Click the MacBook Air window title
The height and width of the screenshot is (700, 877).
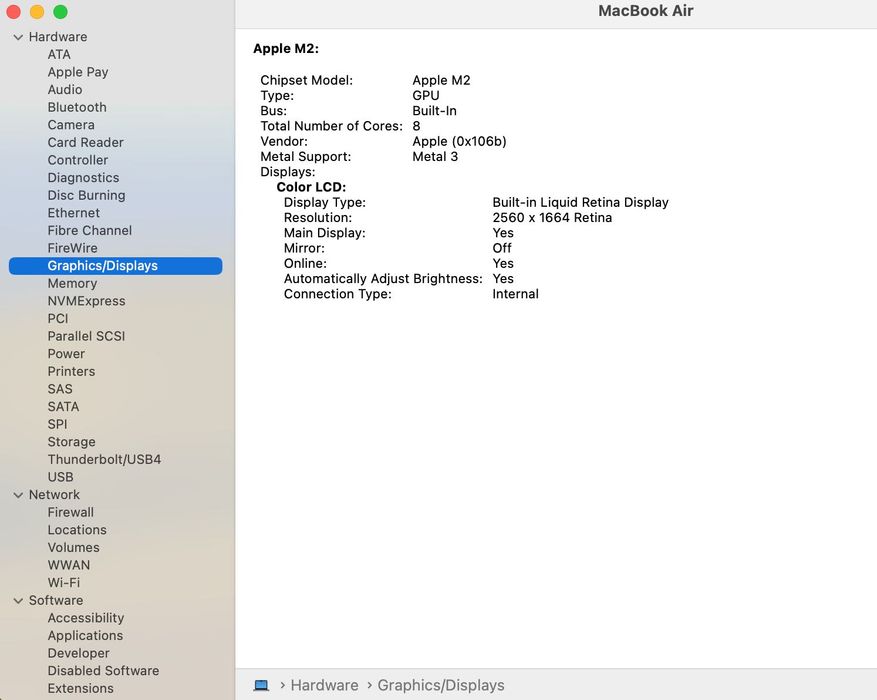645,11
